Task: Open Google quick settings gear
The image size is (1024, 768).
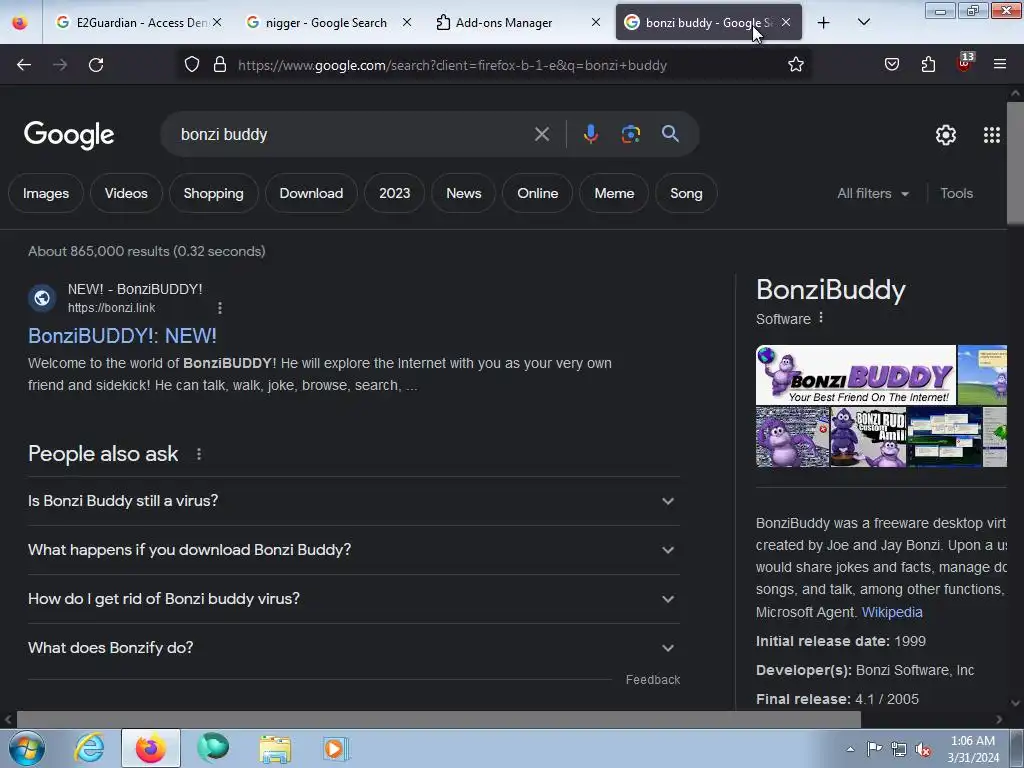Action: (x=946, y=135)
